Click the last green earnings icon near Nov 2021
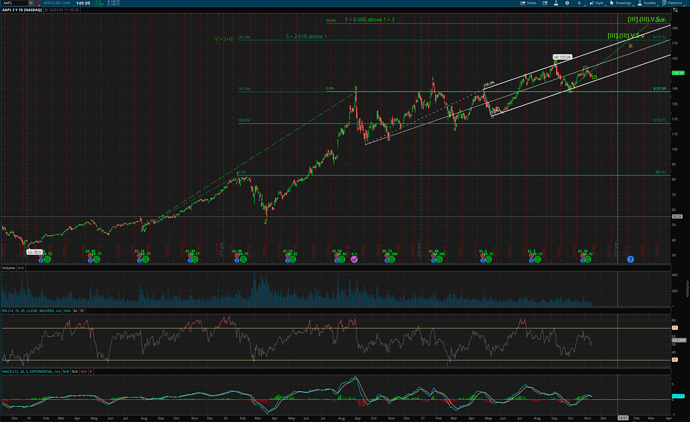690x422 pixels. (x=588, y=260)
